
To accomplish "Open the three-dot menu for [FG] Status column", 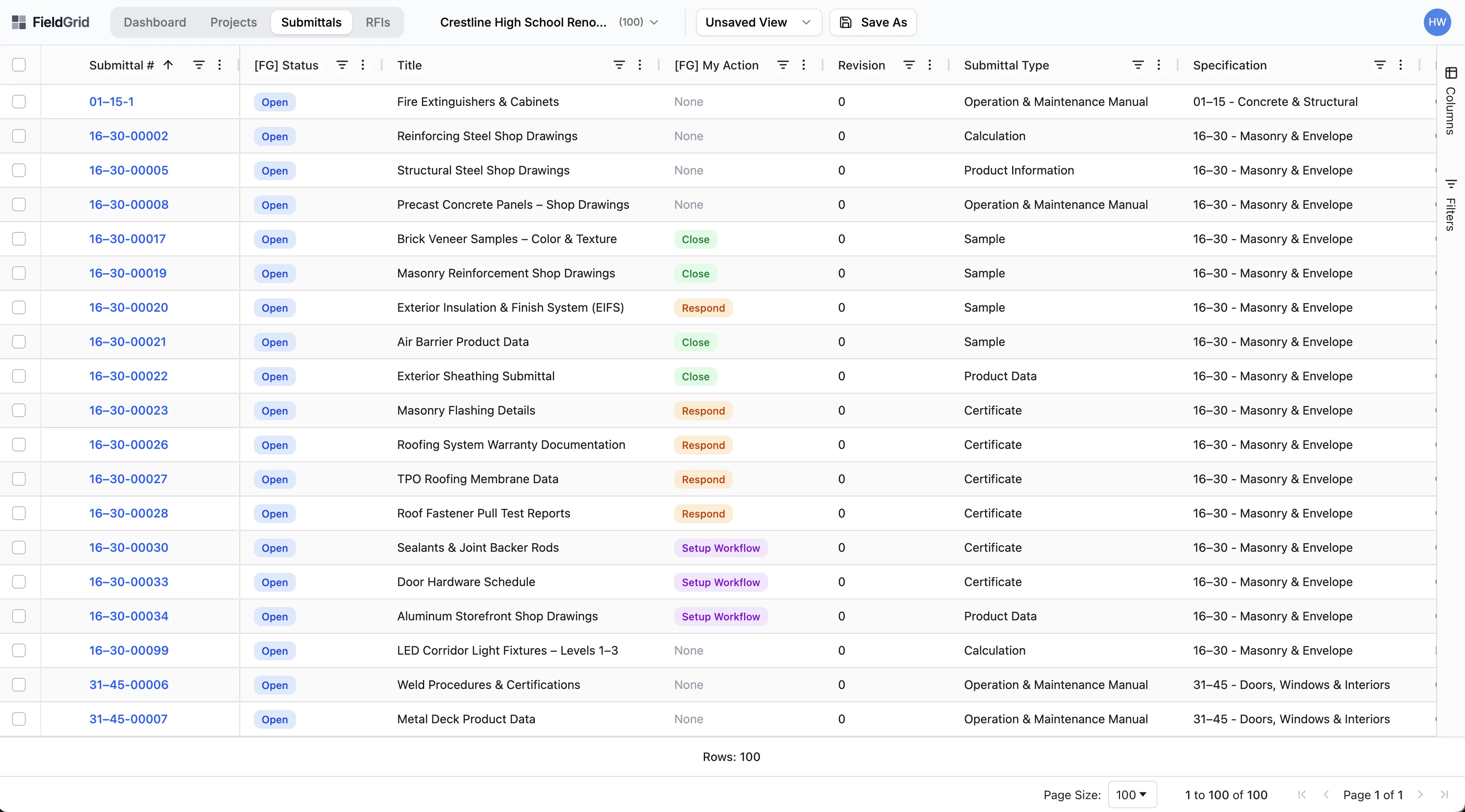I will 362,64.
